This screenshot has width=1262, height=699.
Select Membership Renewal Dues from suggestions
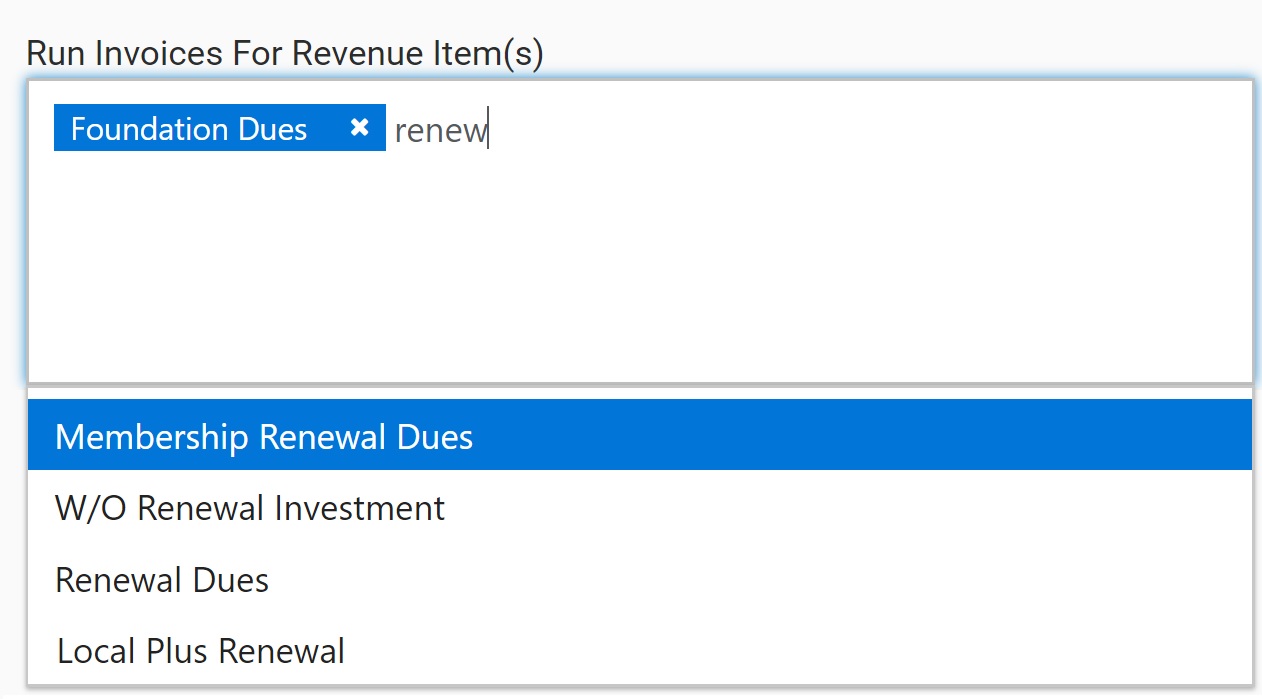[x=265, y=436]
